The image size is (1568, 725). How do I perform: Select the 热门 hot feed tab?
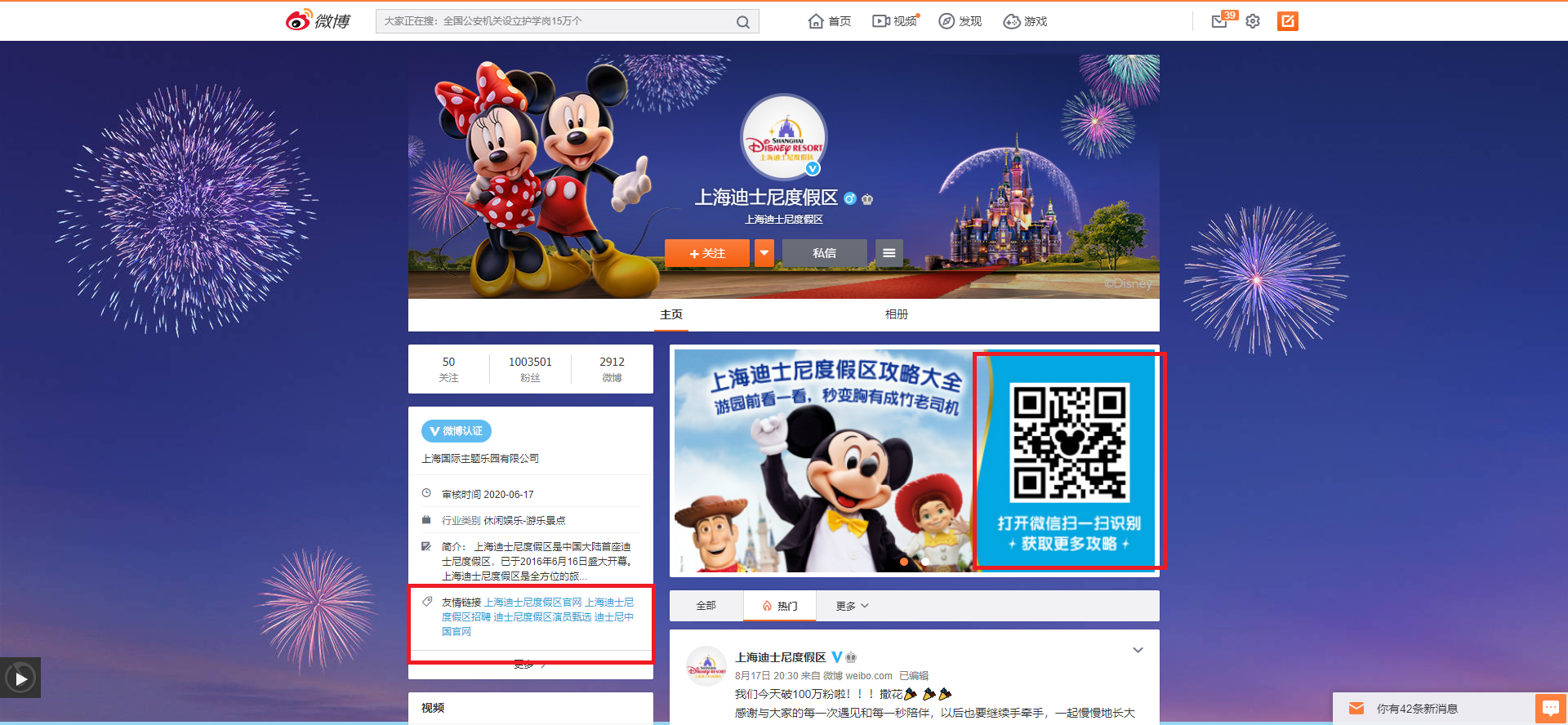click(780, 606)
